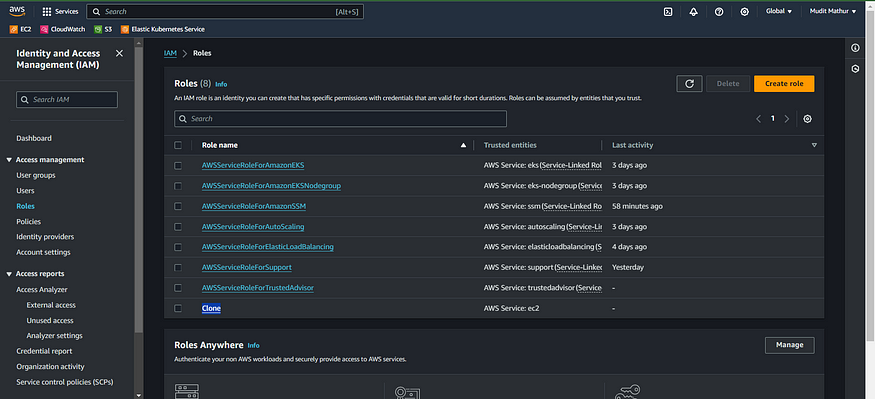Check the AWSServiceRoleForElasticLoadBalancing row checkbox
The width and height of the screenshot is (875, 399).
[178, 247]
